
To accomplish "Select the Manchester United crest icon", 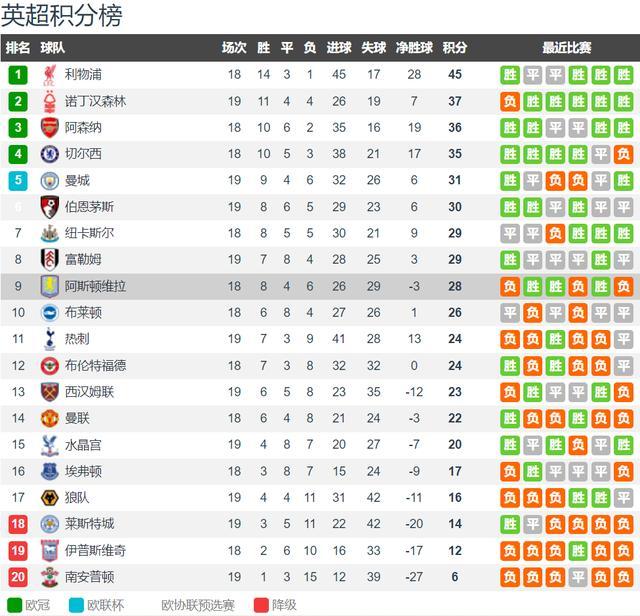I will click(x=49, y=418).
